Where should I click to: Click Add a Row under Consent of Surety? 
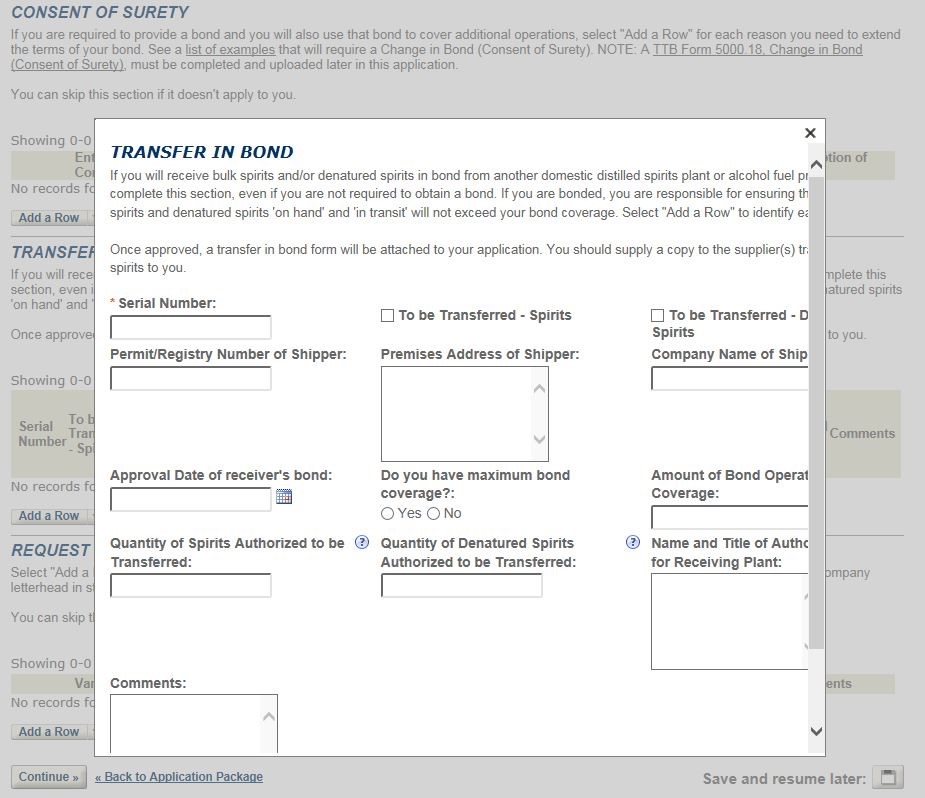[49, 218]
